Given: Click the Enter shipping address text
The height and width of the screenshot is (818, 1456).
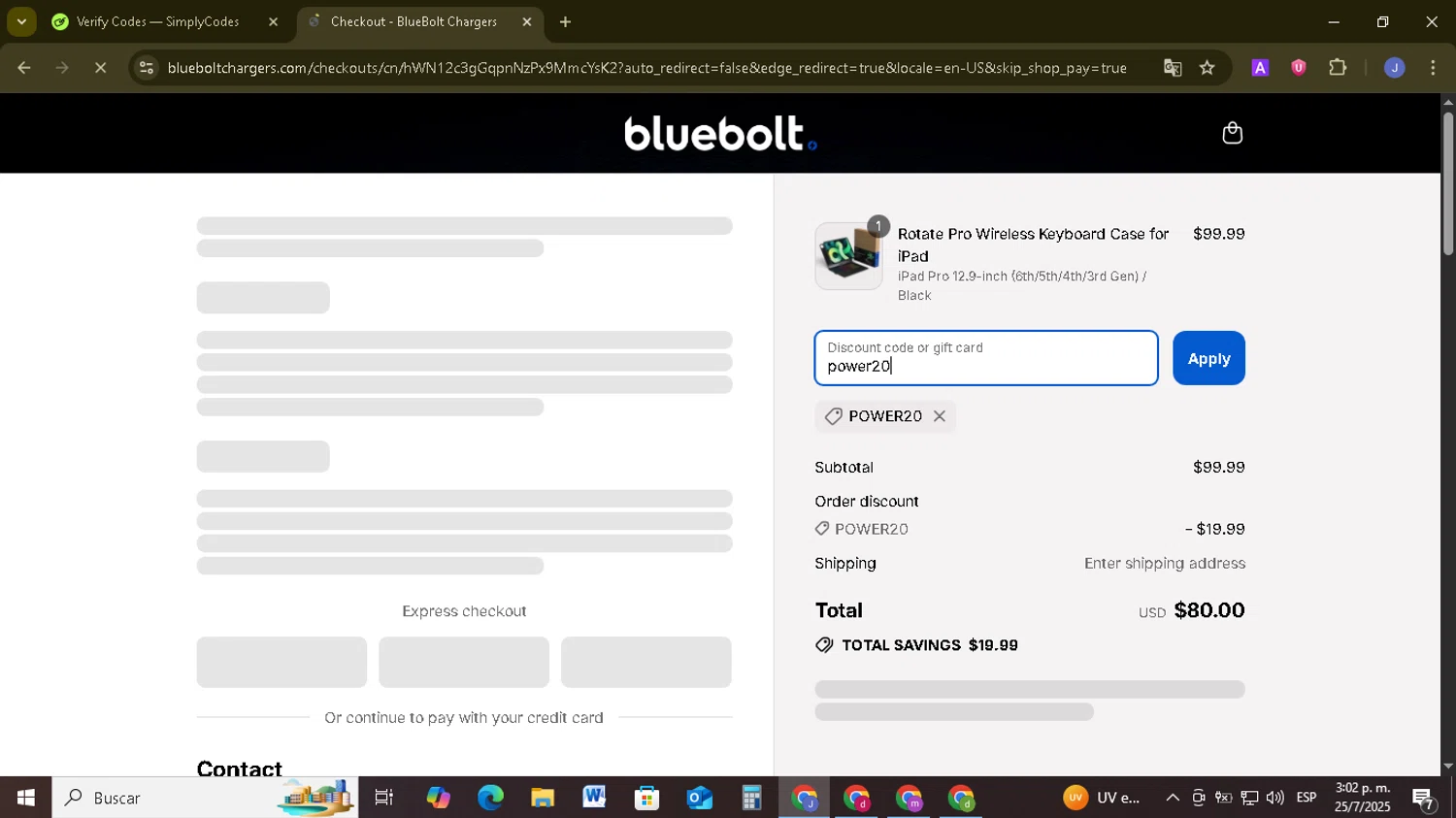Looking at the screenshot, I should click(1164, 564).
